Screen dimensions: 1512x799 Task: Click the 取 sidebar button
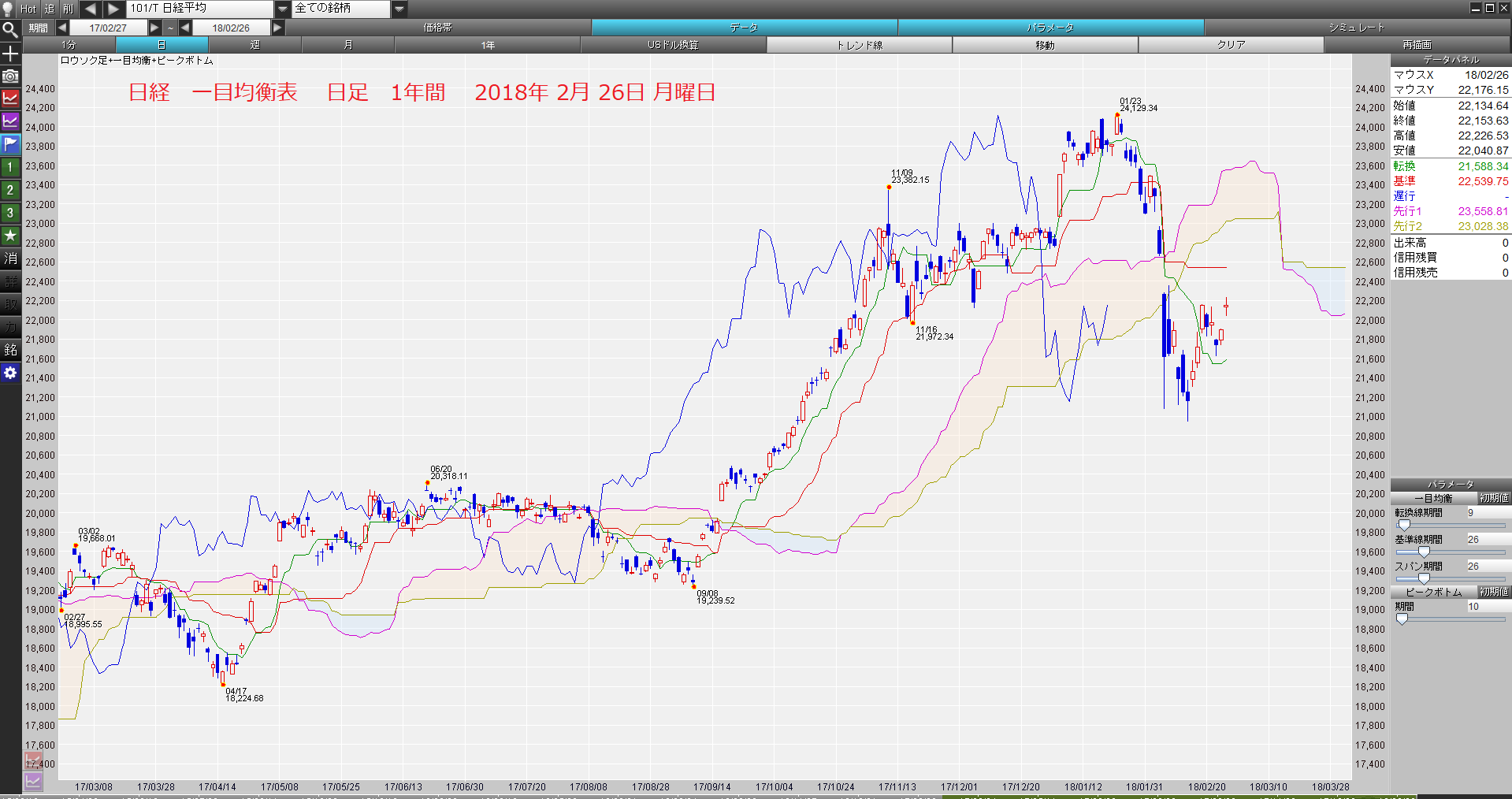10,304
